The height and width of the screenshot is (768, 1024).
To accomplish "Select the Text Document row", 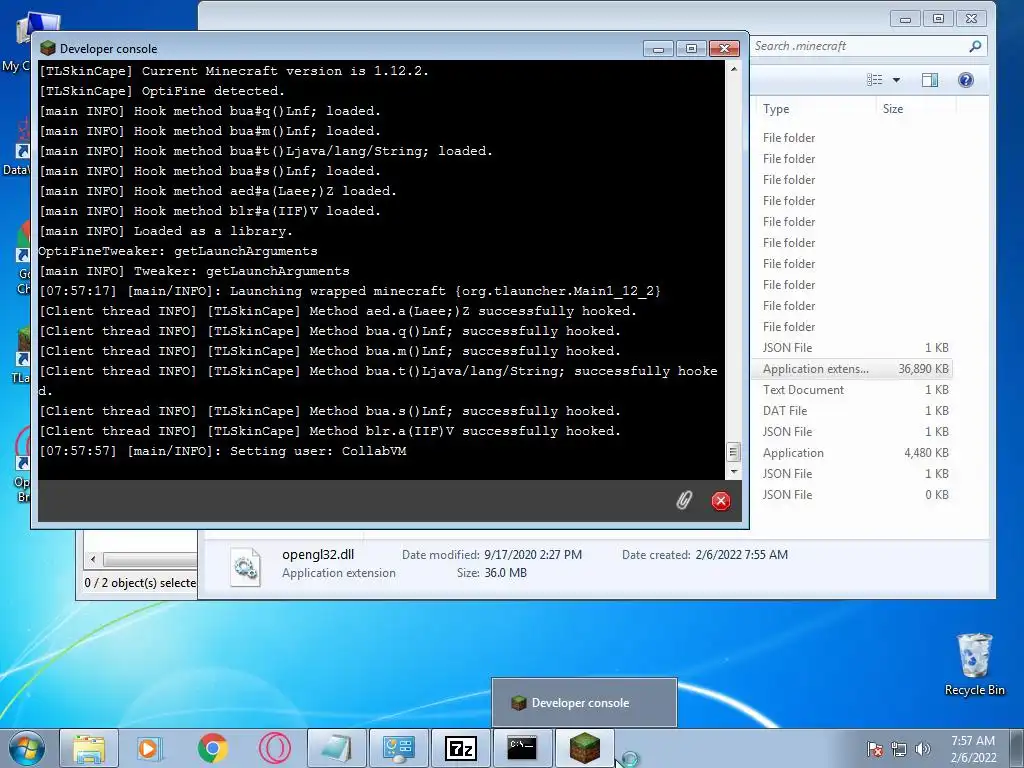I will (x=854, y=390).
